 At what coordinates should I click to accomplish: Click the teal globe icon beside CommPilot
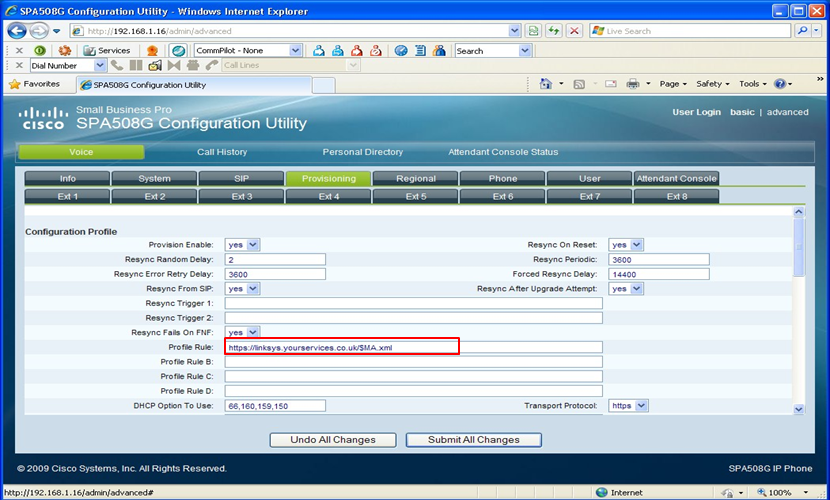[x=179, y=51]
